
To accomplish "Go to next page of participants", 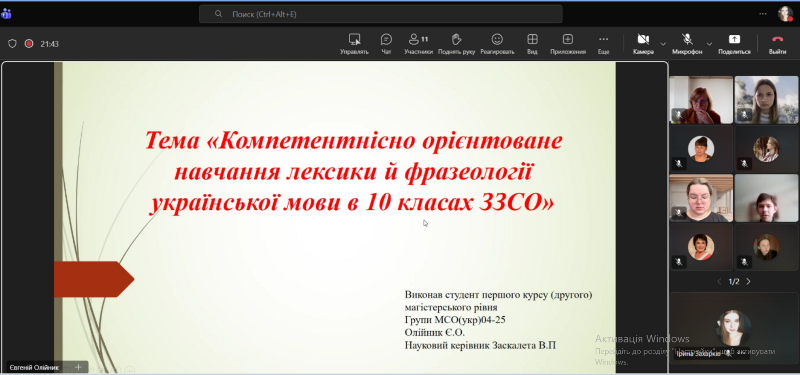I will point(748,282).
